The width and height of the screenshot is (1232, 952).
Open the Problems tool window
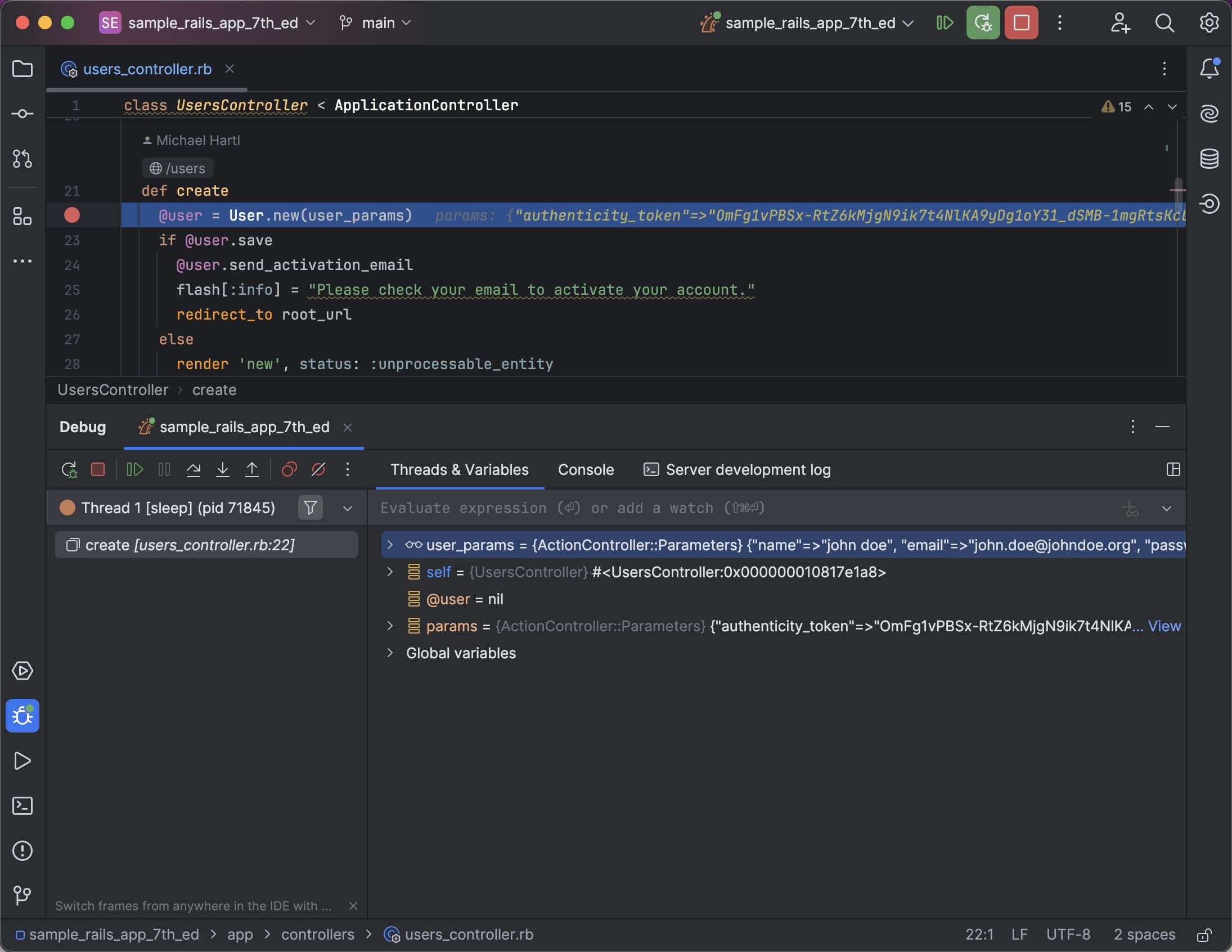23,851
